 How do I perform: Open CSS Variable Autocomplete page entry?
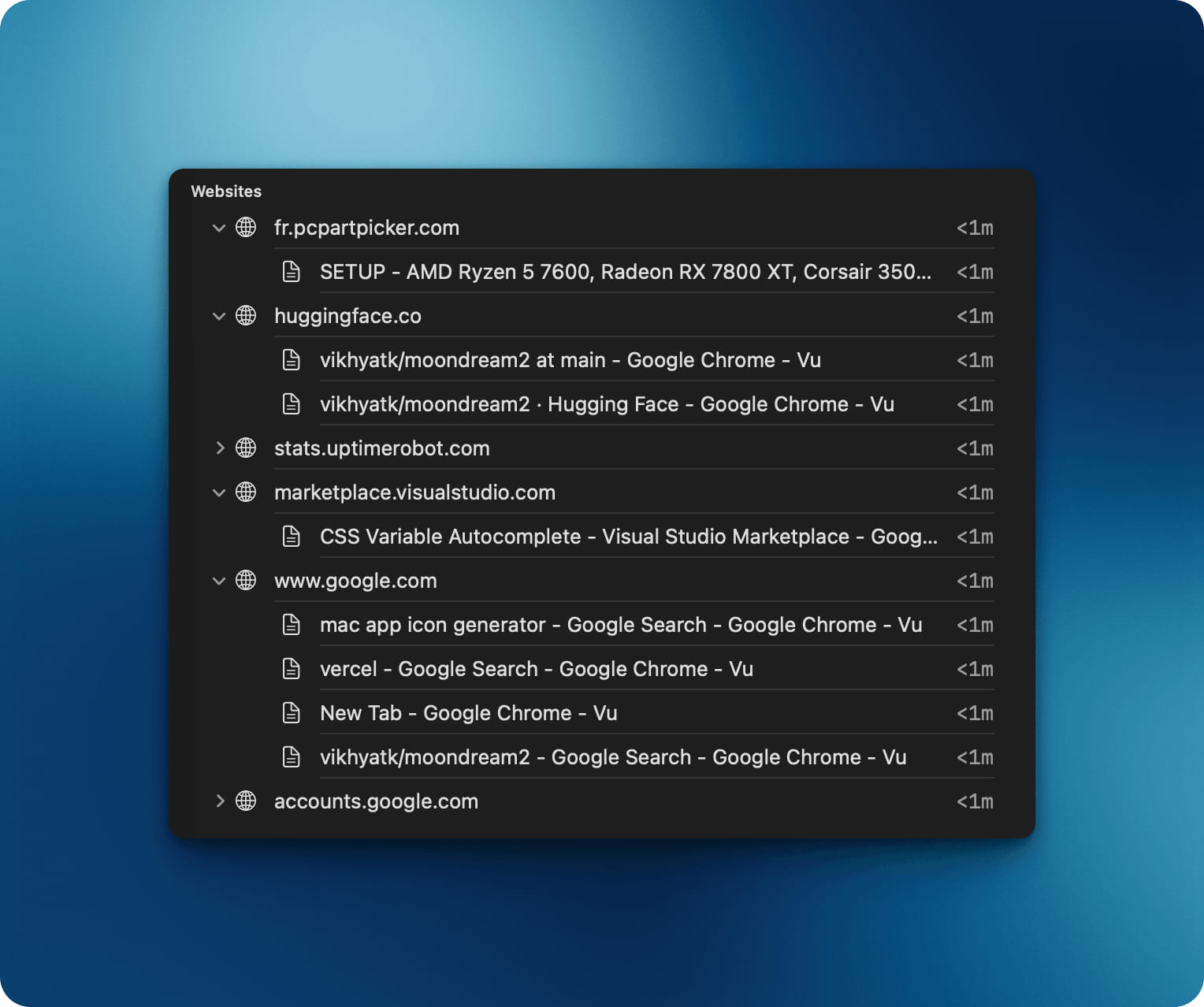(628, 537)
